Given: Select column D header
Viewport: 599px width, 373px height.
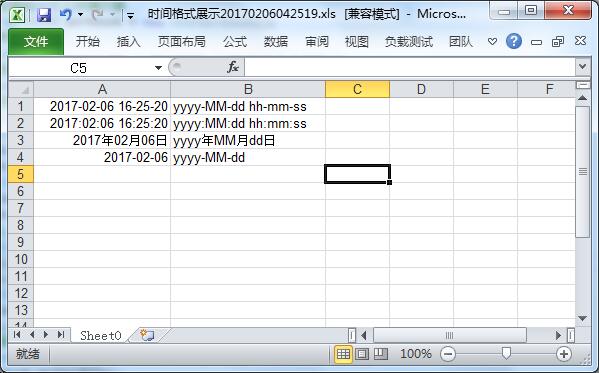Looking at the screenshot, I should coord(421,89).
